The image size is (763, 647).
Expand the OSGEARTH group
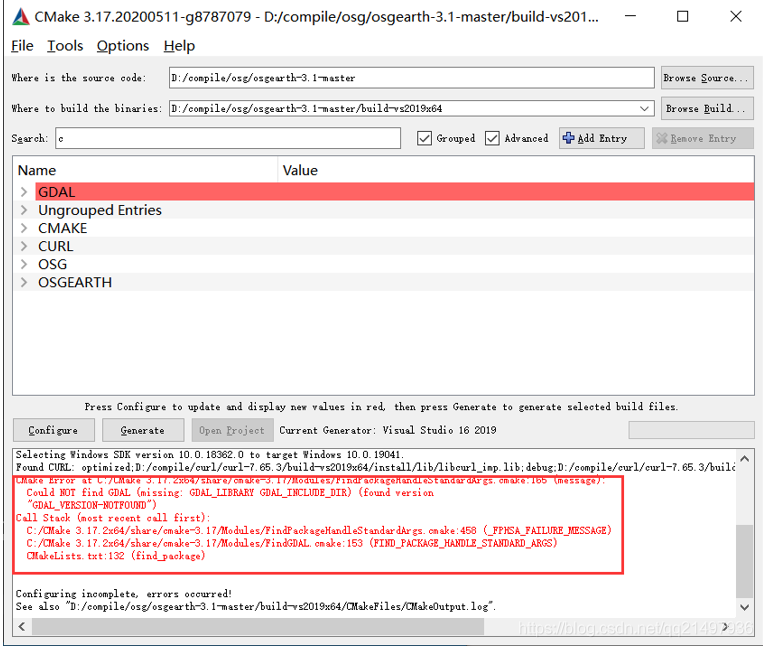pyautogui.click(x=24, y=282)
